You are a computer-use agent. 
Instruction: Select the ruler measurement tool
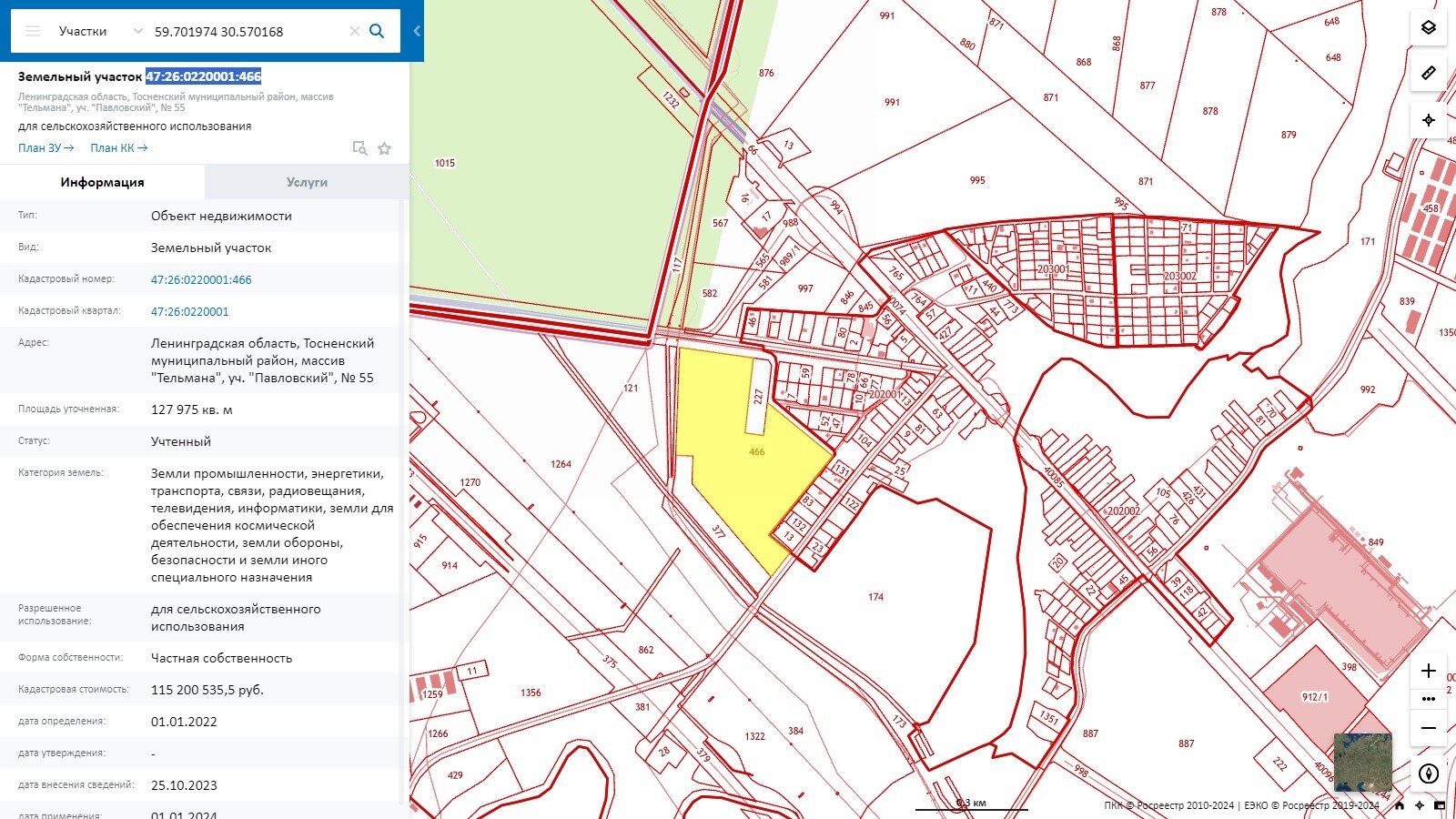point(1429,73)
